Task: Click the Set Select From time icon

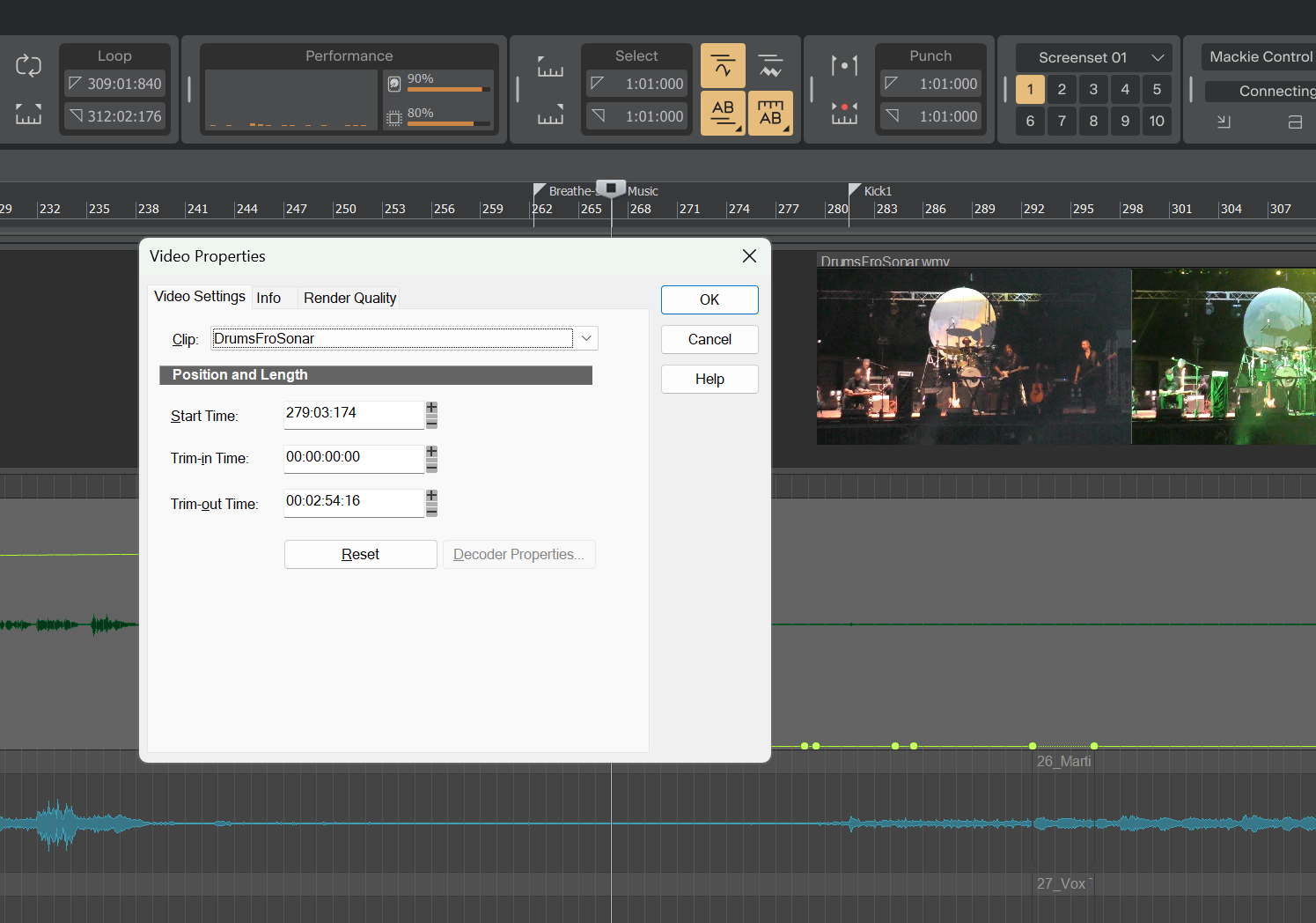Action: click(x=550, y=67)
